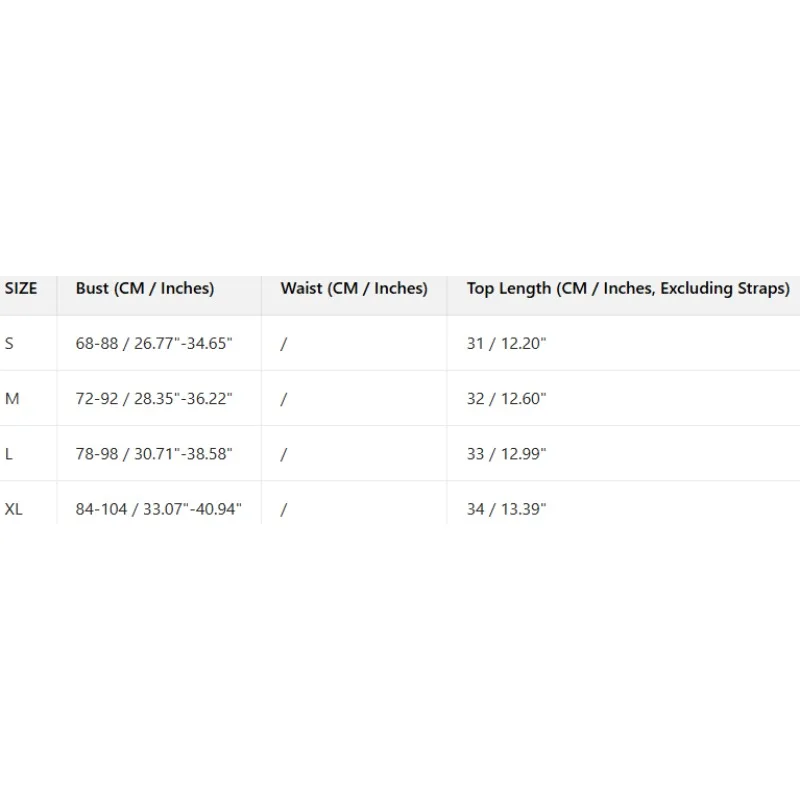Click the waist slash in XL row
800x800 pixels.
pyautogui.click(x=284, y=509)
